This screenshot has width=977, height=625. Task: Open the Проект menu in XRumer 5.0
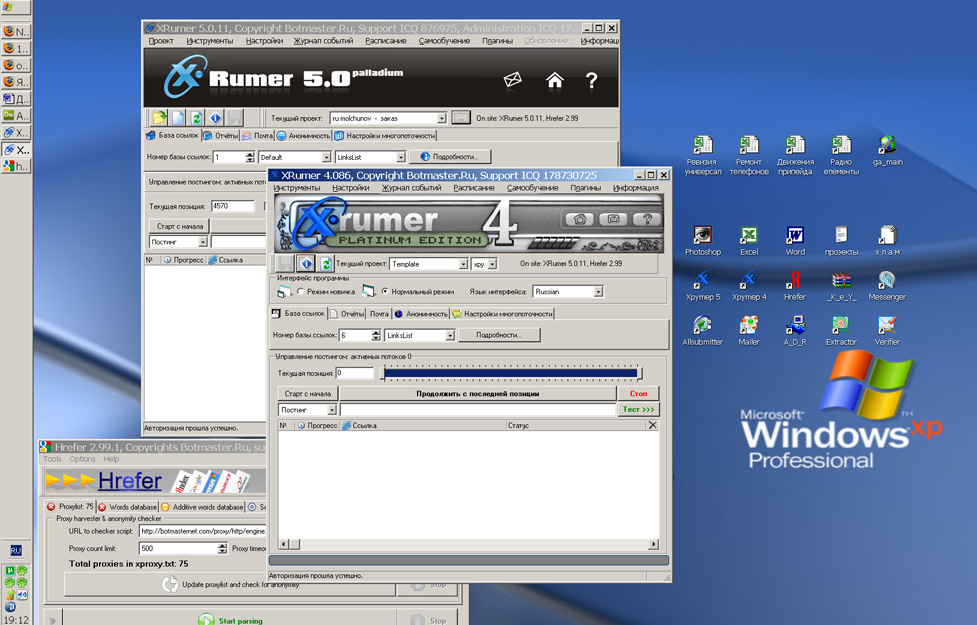161,41
